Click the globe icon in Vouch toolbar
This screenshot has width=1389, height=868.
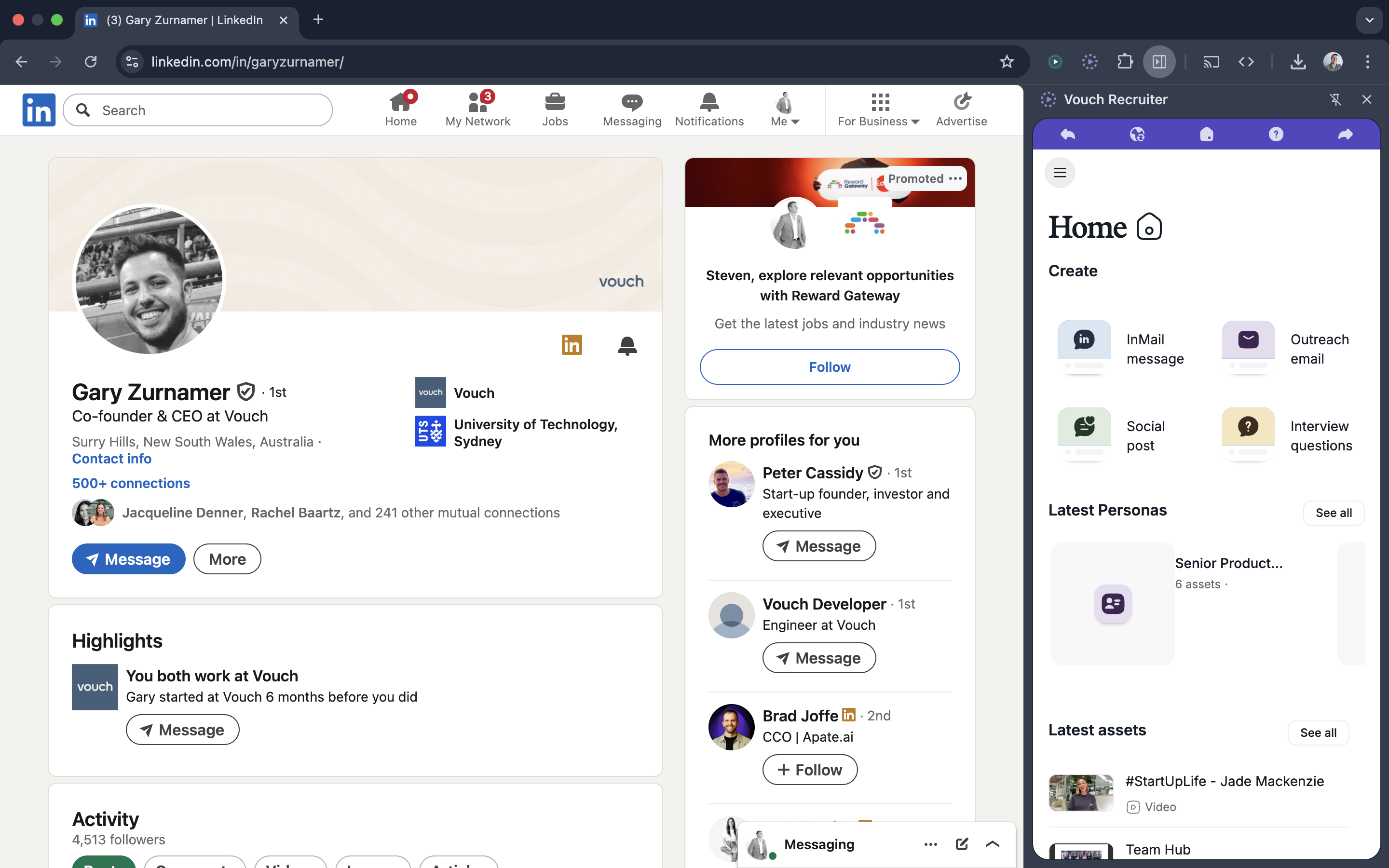pyautogui.click(x=1137, y=135)
